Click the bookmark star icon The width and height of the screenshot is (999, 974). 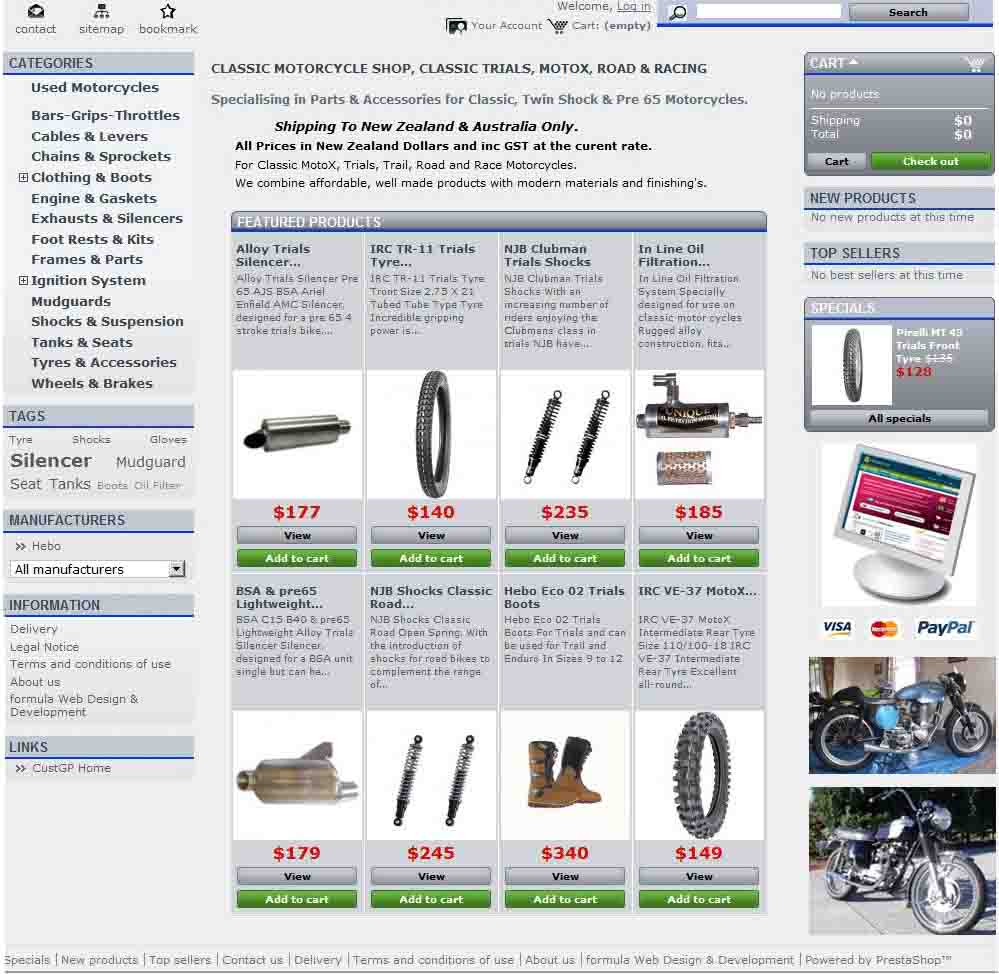click(168, 11)
